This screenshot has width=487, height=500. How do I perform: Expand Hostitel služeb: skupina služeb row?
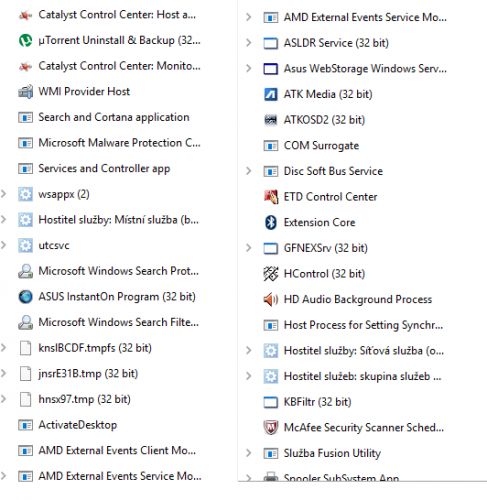[249, 376]
